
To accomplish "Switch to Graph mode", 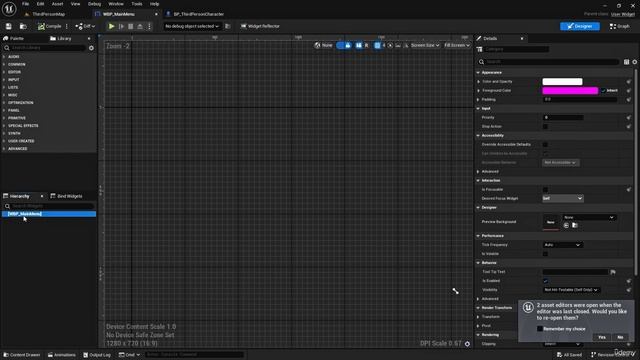I will click(x=620, y=26).
